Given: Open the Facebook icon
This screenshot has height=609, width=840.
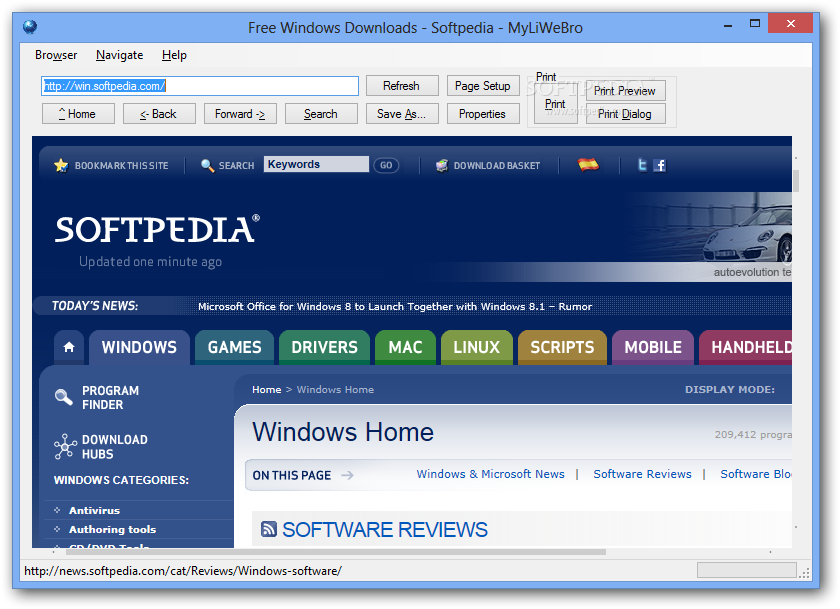Looking at the screenshot, I should tap(659, 166).
